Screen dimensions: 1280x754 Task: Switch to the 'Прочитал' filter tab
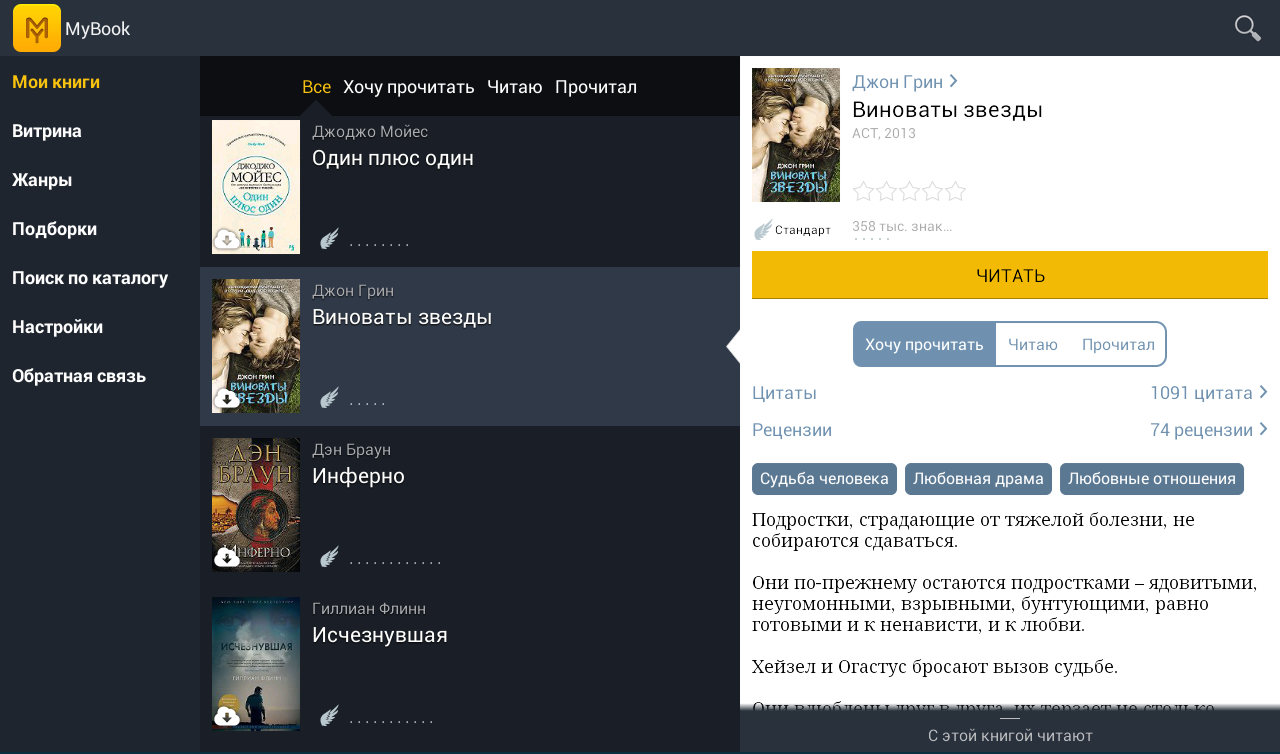[x=596, y=86]
